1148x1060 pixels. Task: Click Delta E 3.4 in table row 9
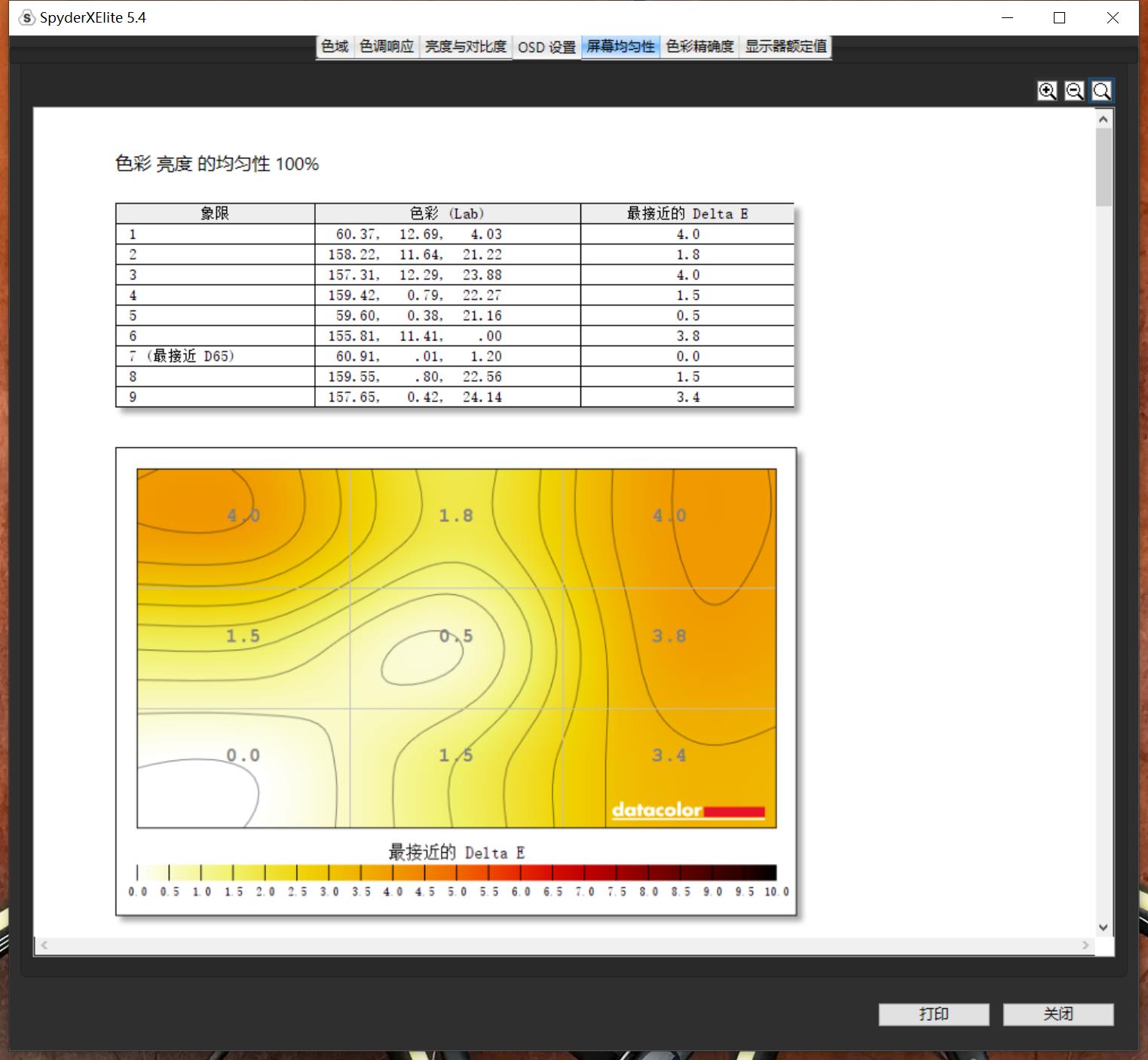click(x=687, y=397)
